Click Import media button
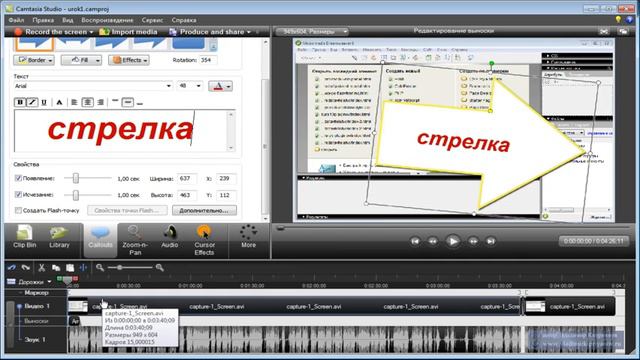The width and height of the screenshot is (640, 360). pyautogui.click(x=129, y=32)
